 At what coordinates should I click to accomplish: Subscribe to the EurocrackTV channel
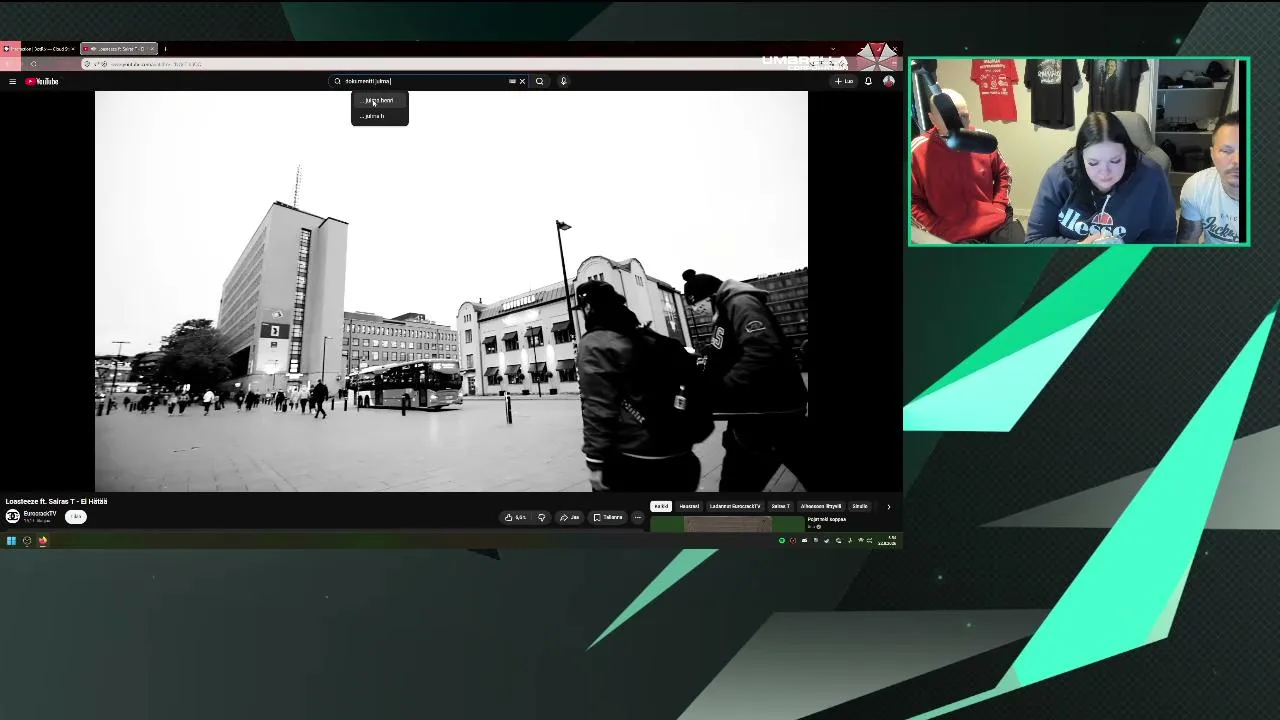click(76, 517)
